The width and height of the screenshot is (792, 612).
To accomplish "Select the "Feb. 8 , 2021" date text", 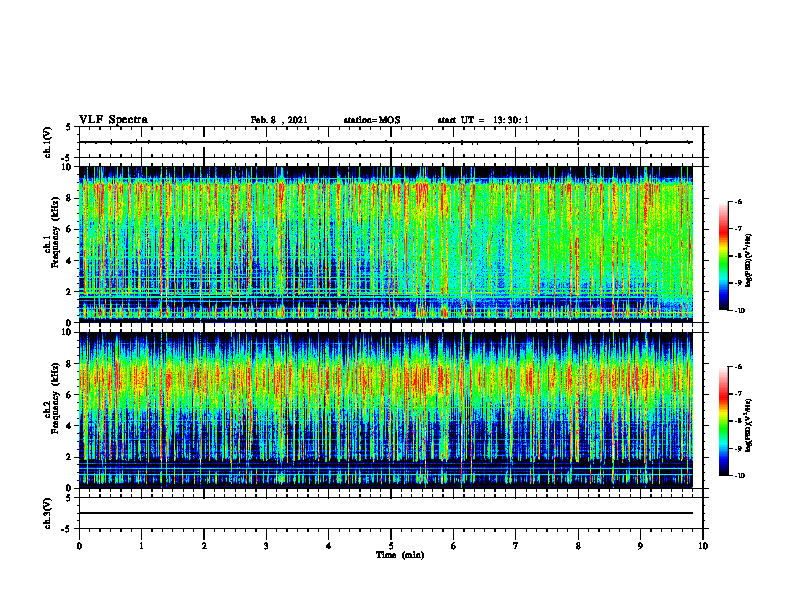I will [x=279, y=120].
